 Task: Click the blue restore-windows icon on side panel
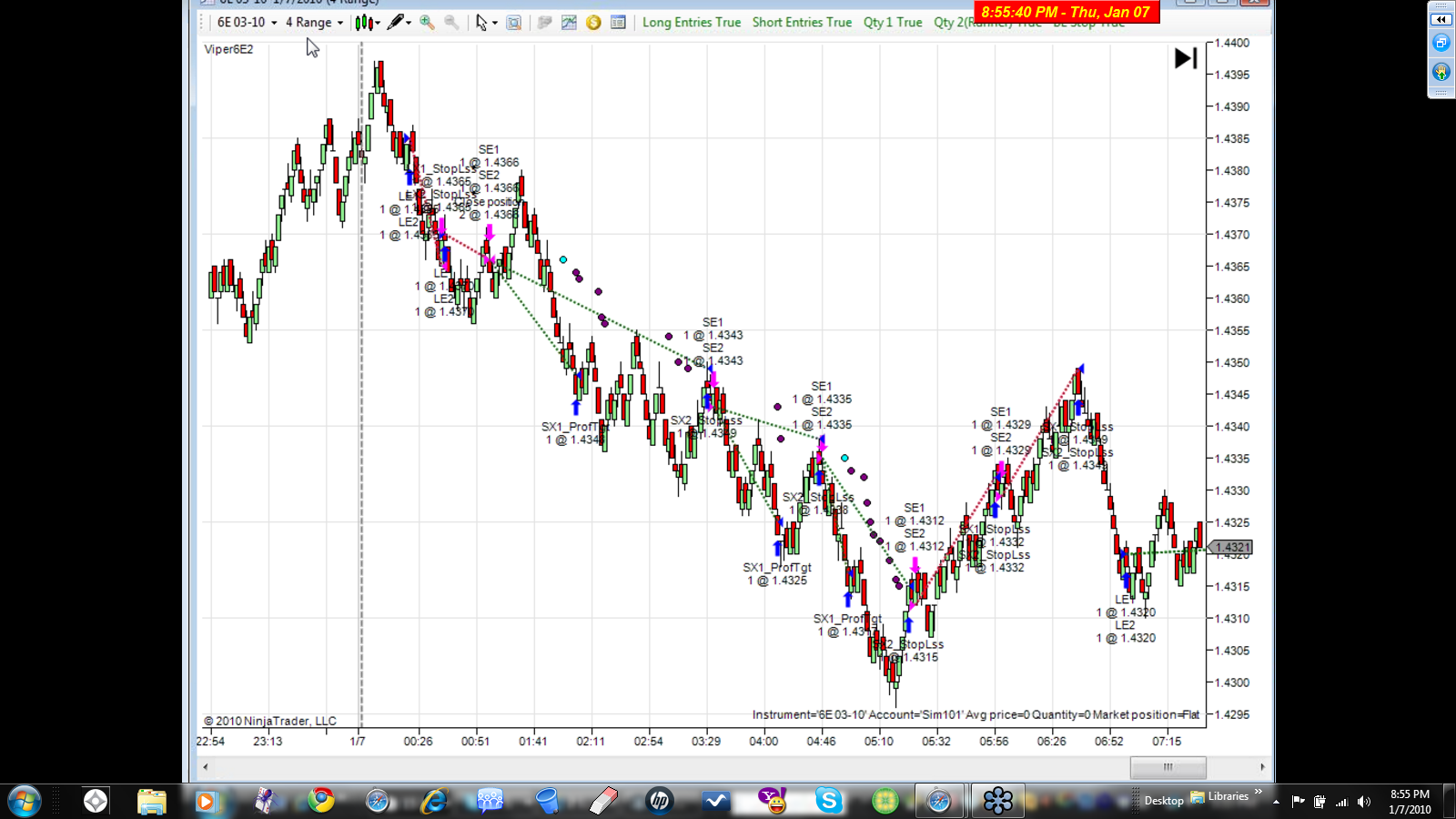point(1441,43)
